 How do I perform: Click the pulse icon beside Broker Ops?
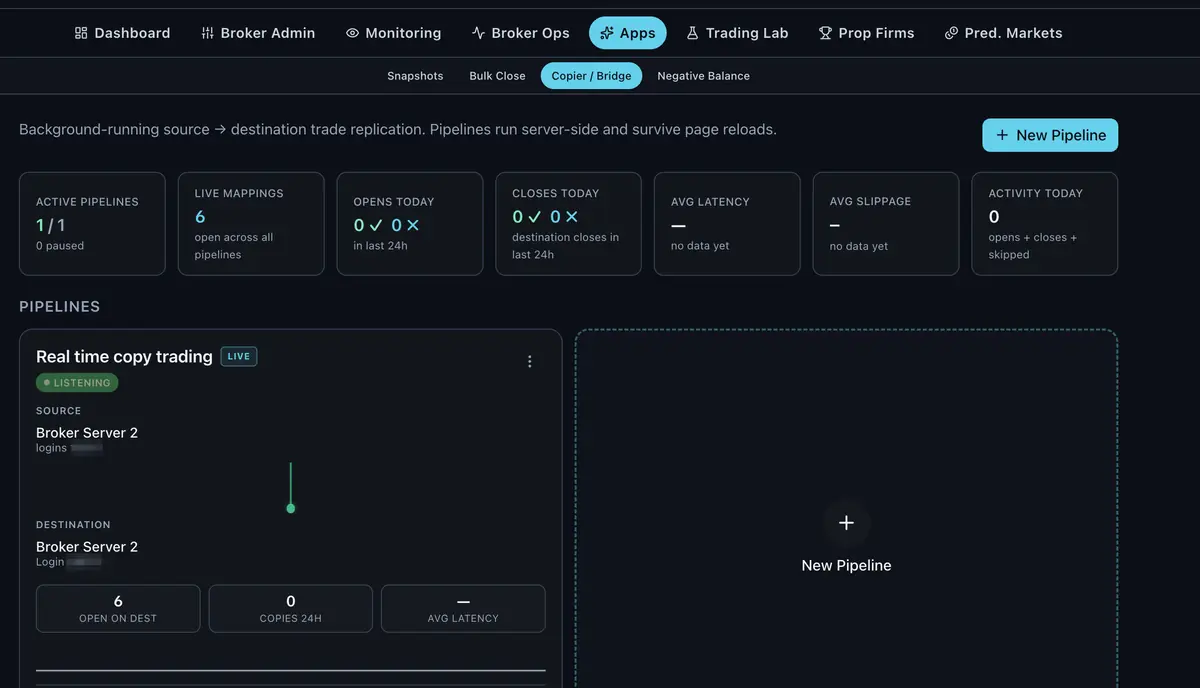pos(478,33)
